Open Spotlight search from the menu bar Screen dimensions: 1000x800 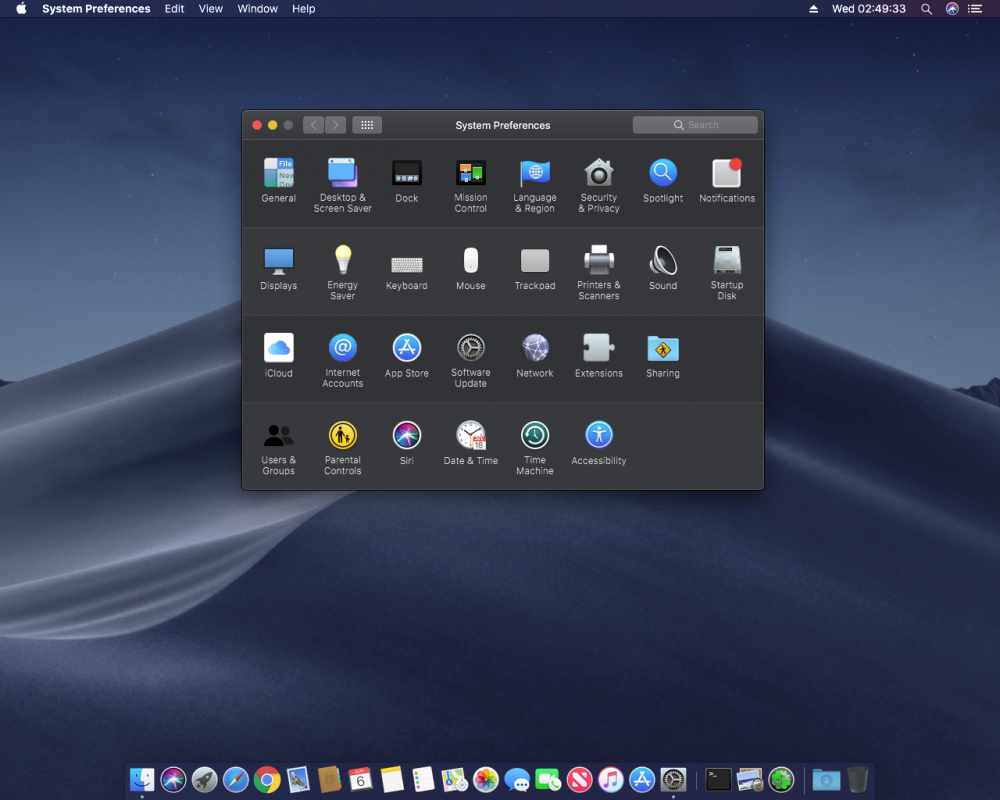click(927, 9)
